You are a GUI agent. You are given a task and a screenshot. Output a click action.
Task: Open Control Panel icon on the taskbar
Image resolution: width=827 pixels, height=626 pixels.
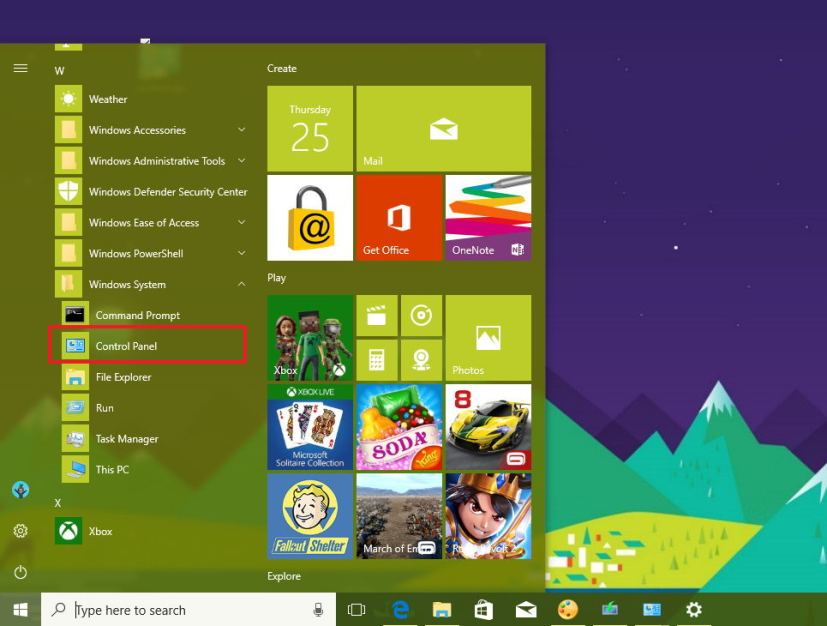(x=652, y=610)
